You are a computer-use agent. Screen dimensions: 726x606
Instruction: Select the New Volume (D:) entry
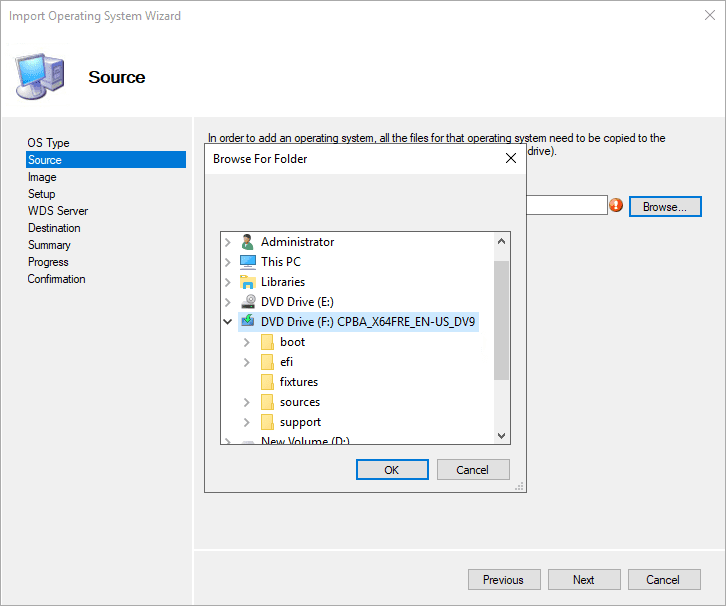[305, 440]
